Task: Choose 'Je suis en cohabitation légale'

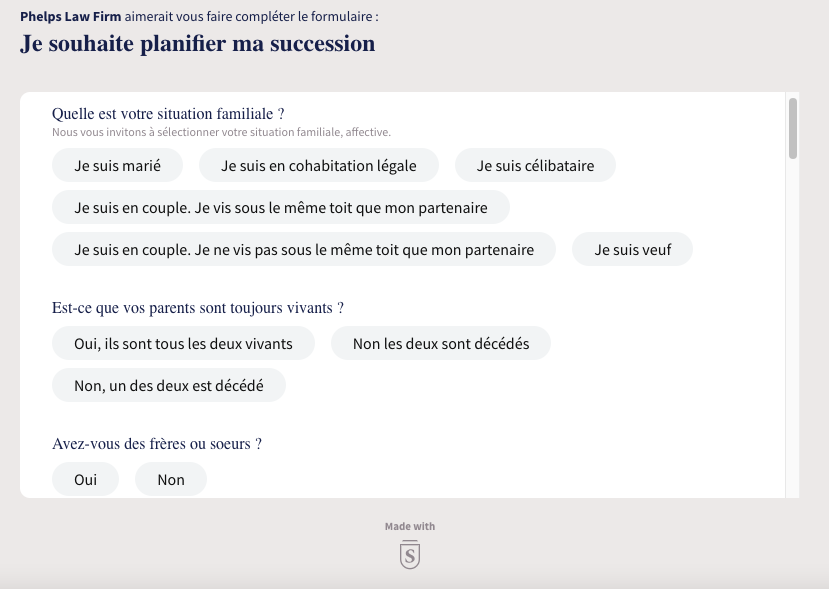Action: (x=319, y=165)
